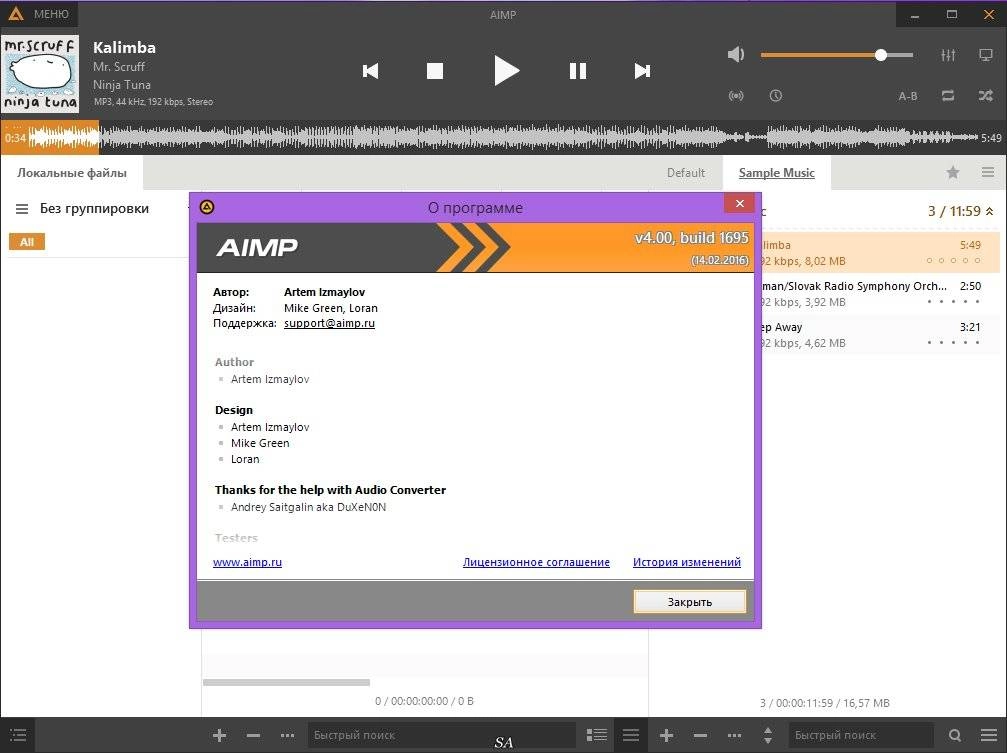Open the bottom-right playlist menu icon
The image size is (1007, 753).
tap(989, 735)
